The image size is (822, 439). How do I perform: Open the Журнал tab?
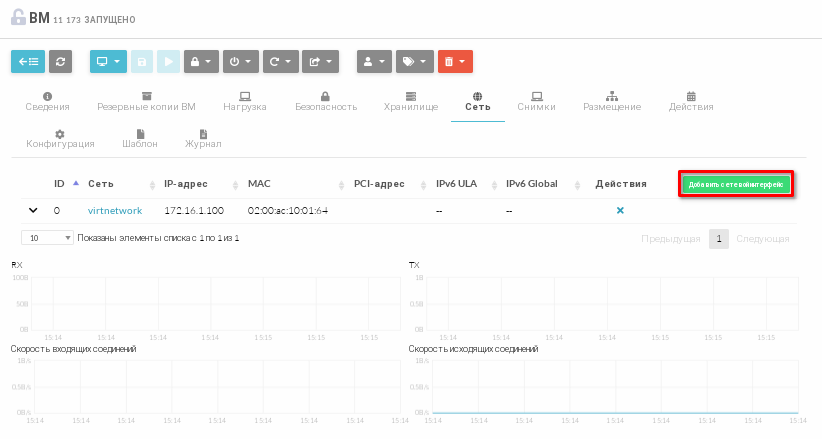tap(203, 138)
